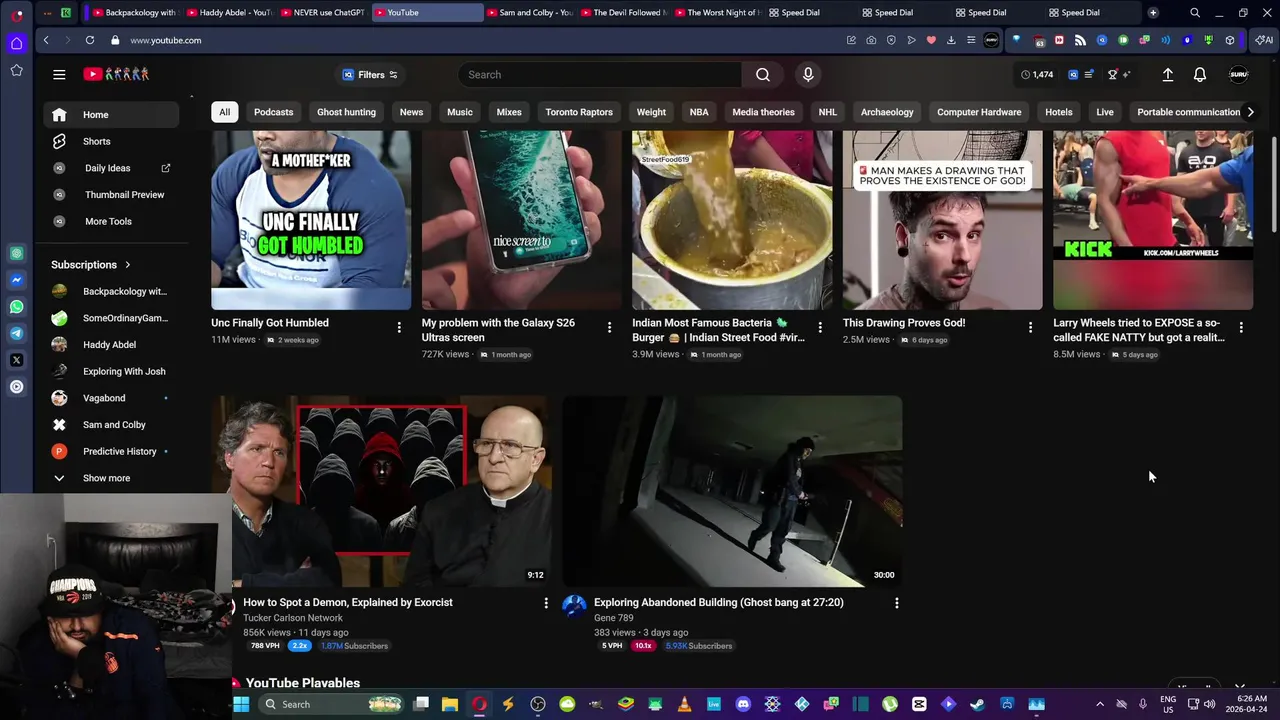Open bookmarks star in Opera sidebar
The image size is (1280, 720).
pos(17,70)
